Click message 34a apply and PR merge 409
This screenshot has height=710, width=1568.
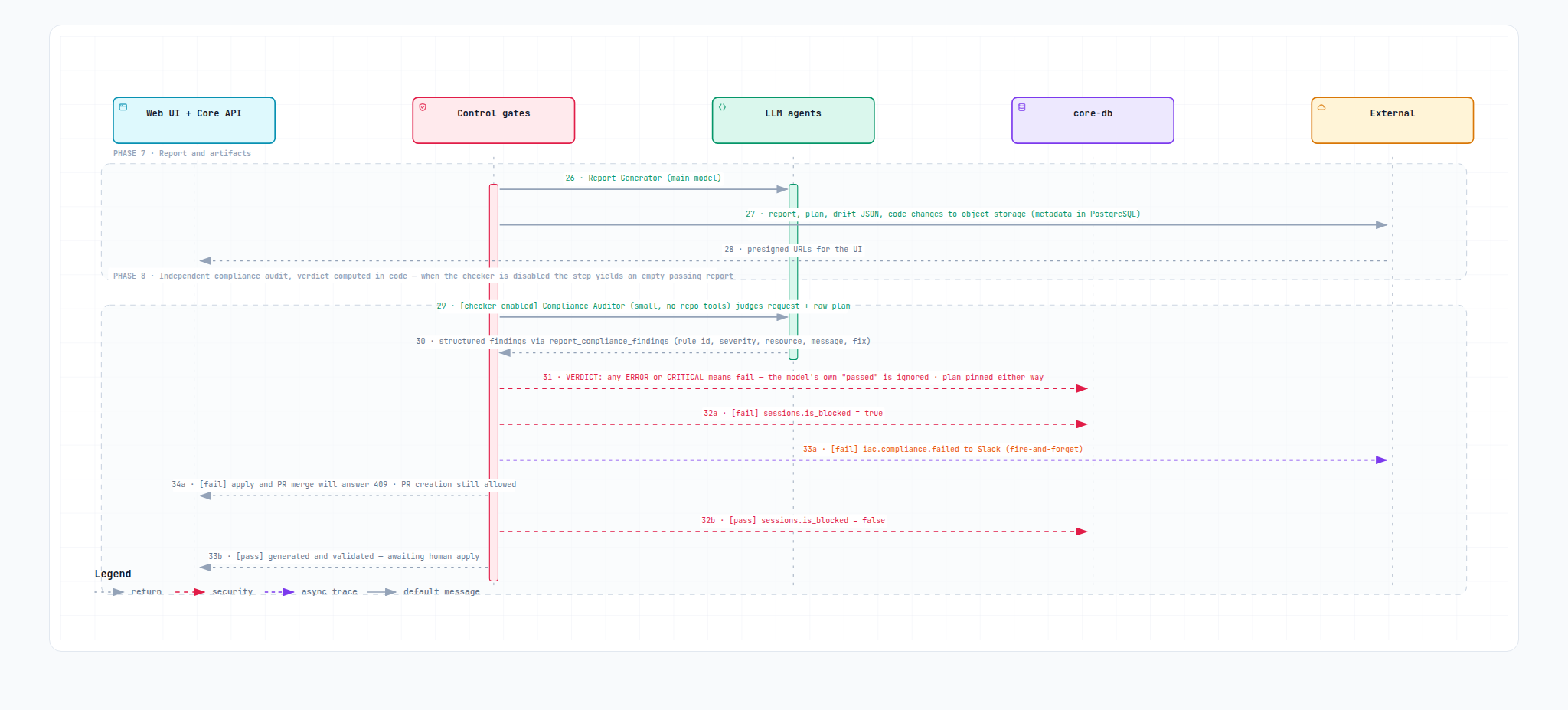click(344, 485)
